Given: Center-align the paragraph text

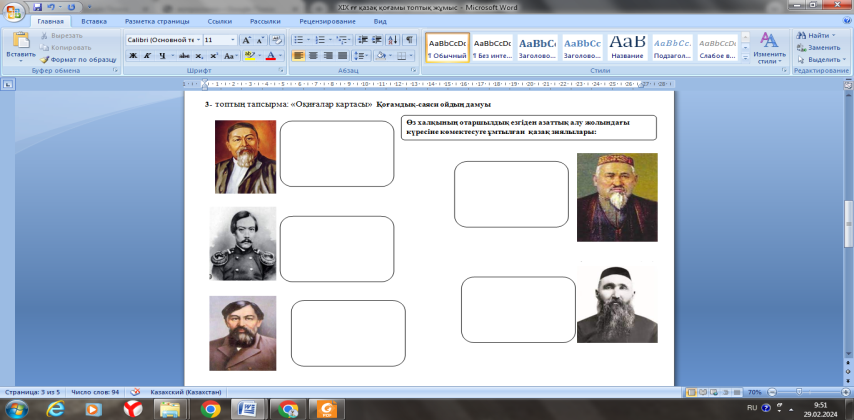Looking at the screenshot, I should tap(314, 56).
